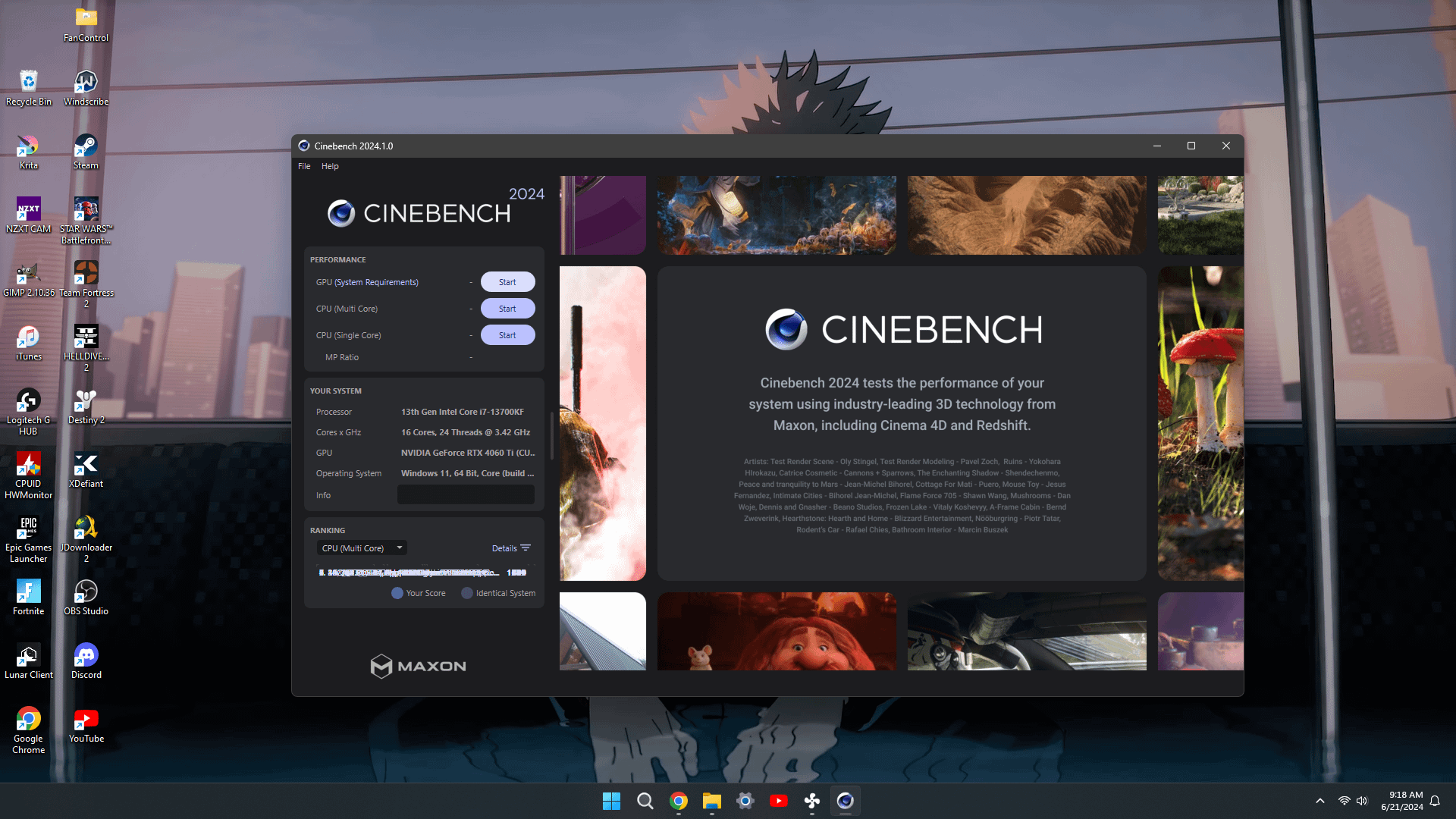Click the Steam desktop shortcut
1456x819 pixels.
[x=86, y=152]
